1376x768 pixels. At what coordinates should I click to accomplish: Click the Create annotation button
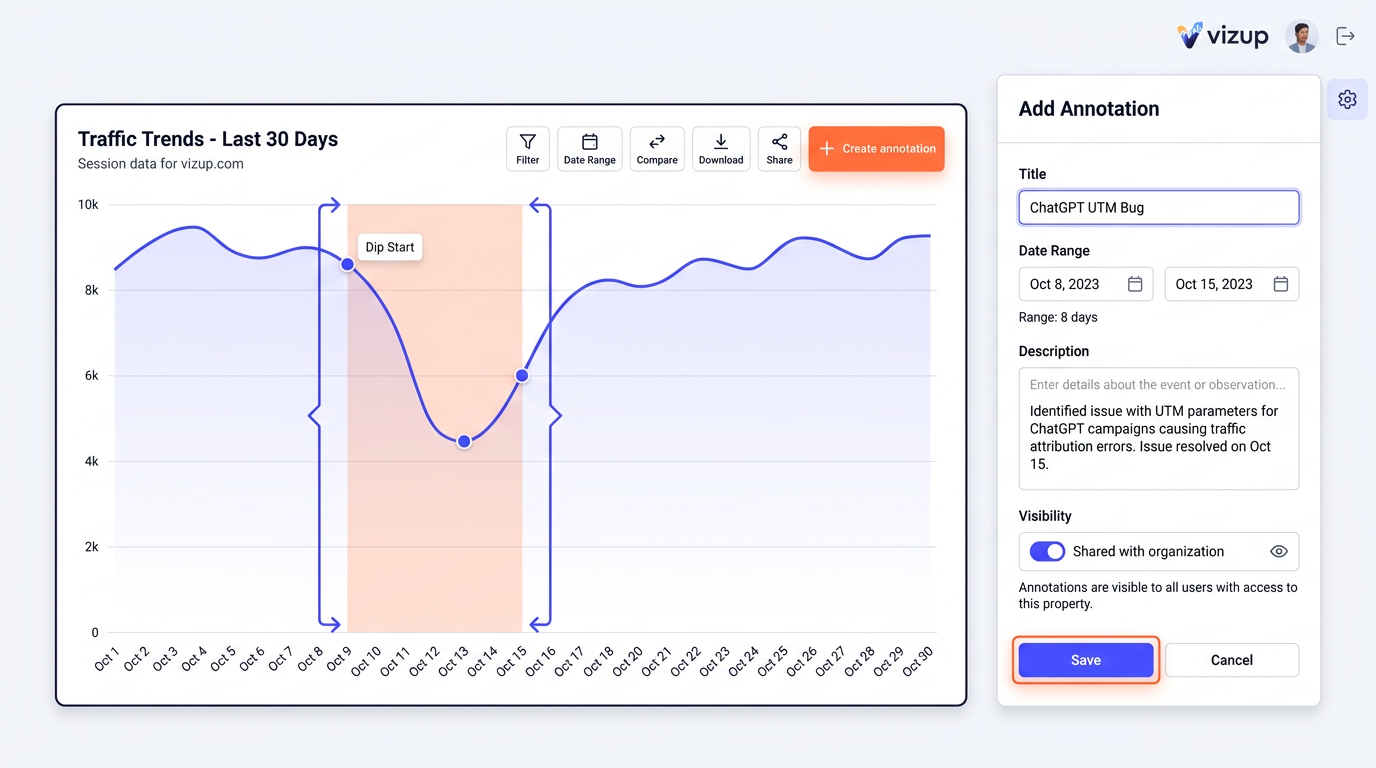877,149
